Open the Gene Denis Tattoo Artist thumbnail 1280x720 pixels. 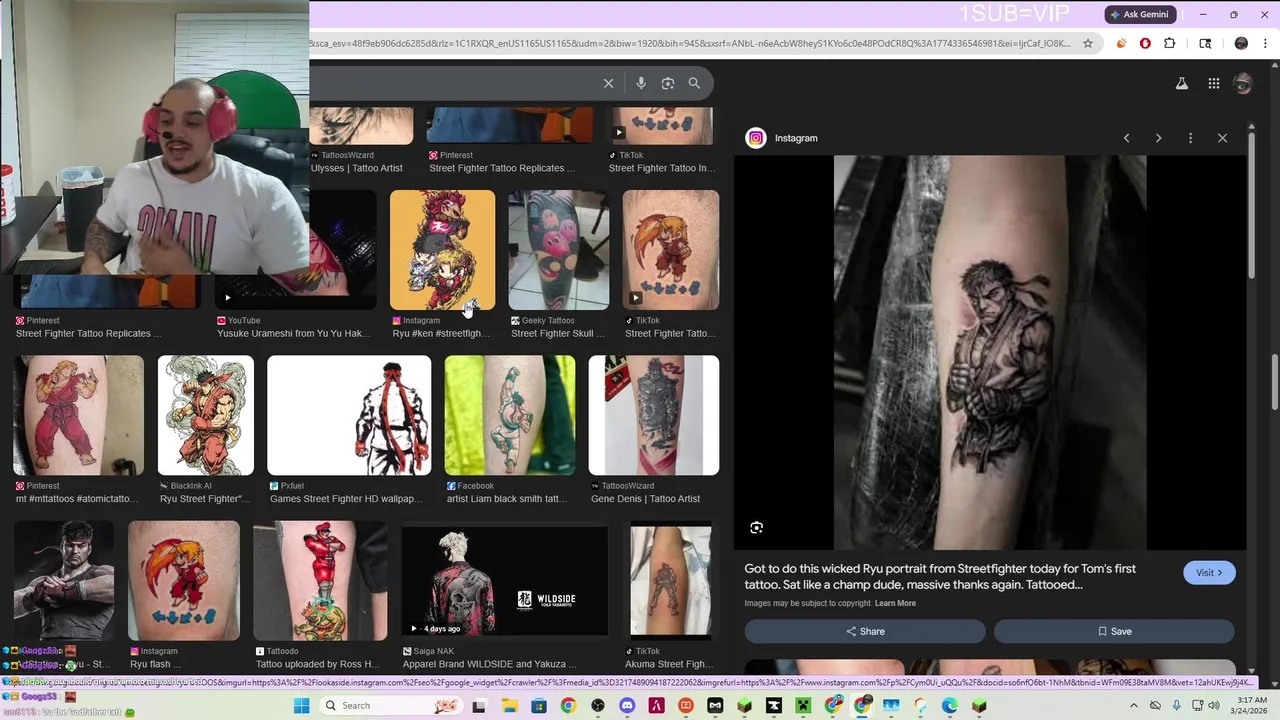click(654, 415)
